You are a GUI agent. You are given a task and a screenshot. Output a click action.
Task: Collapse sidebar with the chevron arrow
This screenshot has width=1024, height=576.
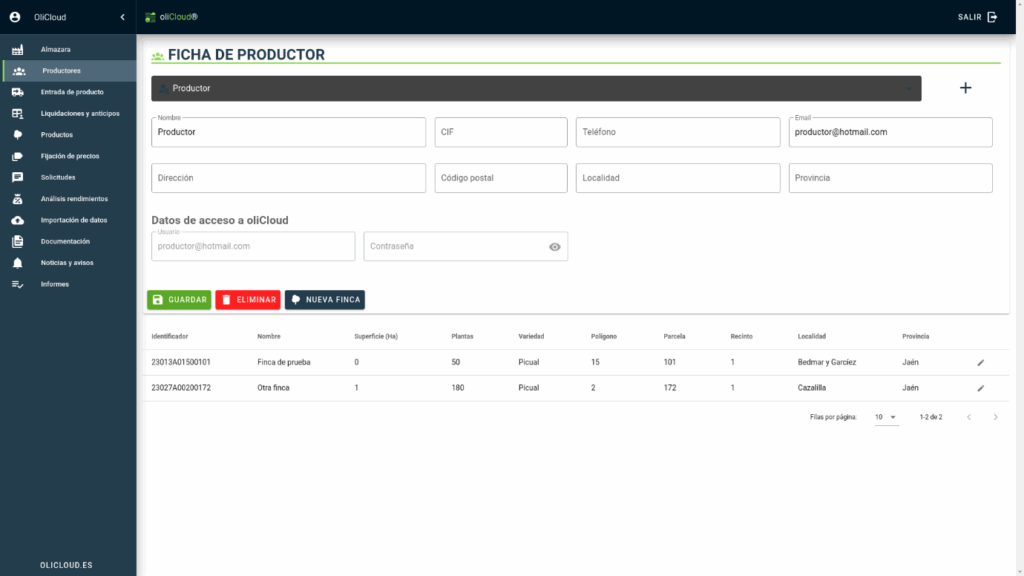pos(122,17)
